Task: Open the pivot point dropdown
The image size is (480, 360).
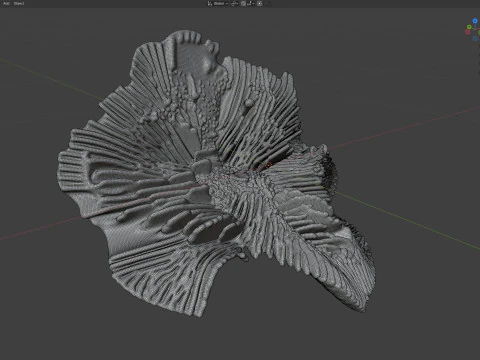Action: pyautogui.click(x=235, y=4)
